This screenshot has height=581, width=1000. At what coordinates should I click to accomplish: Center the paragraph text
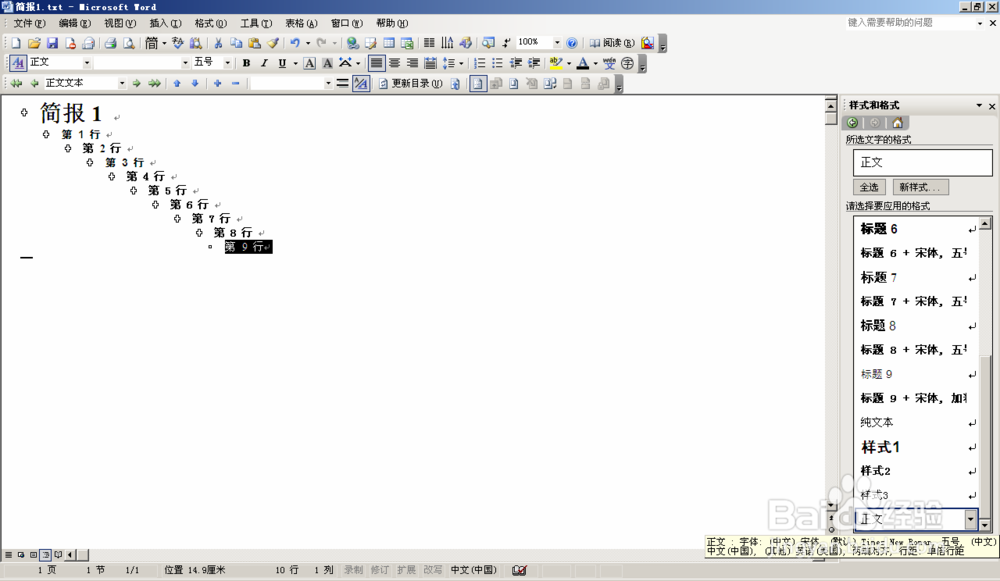[x=395, y=63]
